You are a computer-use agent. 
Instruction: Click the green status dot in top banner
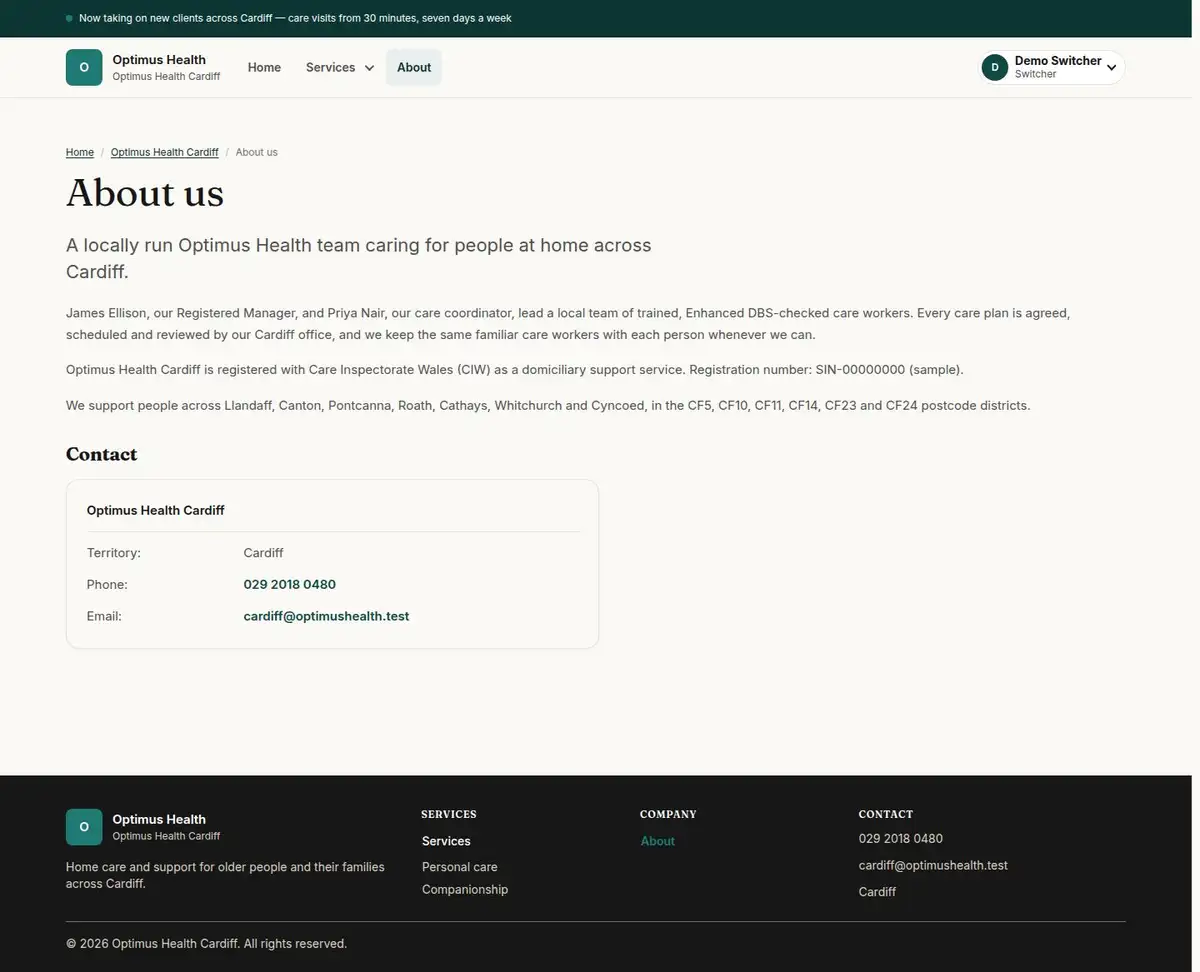[69, 18]
